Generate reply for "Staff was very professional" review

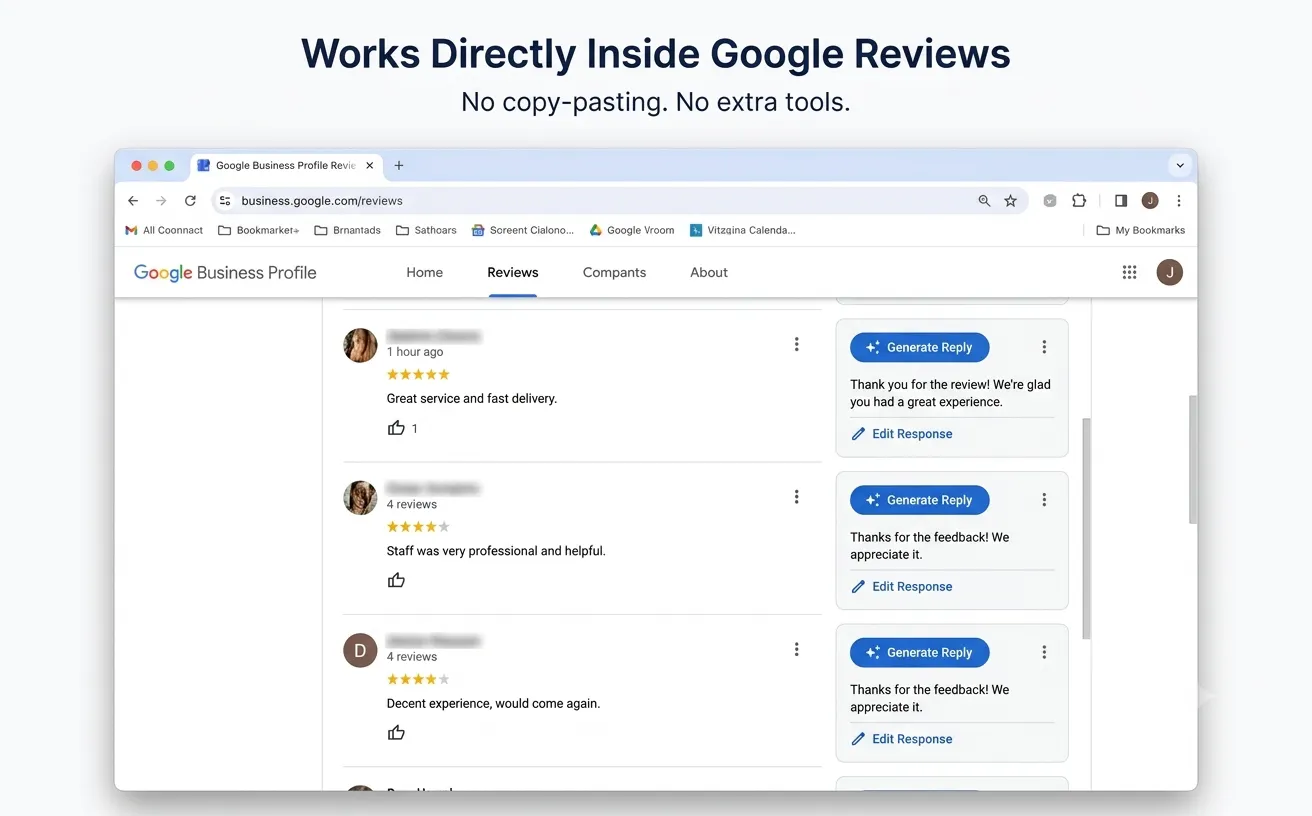[x=919, y=500]
